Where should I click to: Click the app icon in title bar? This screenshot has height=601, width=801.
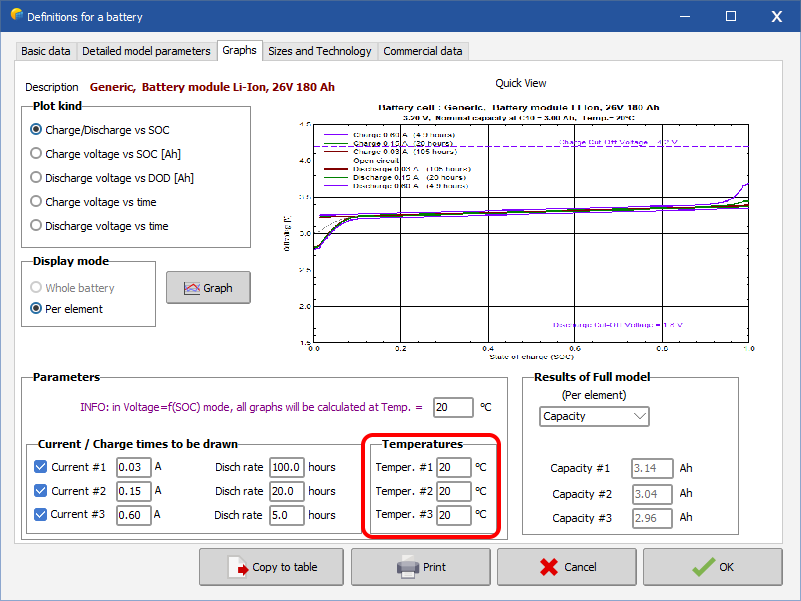pos(16,15)
